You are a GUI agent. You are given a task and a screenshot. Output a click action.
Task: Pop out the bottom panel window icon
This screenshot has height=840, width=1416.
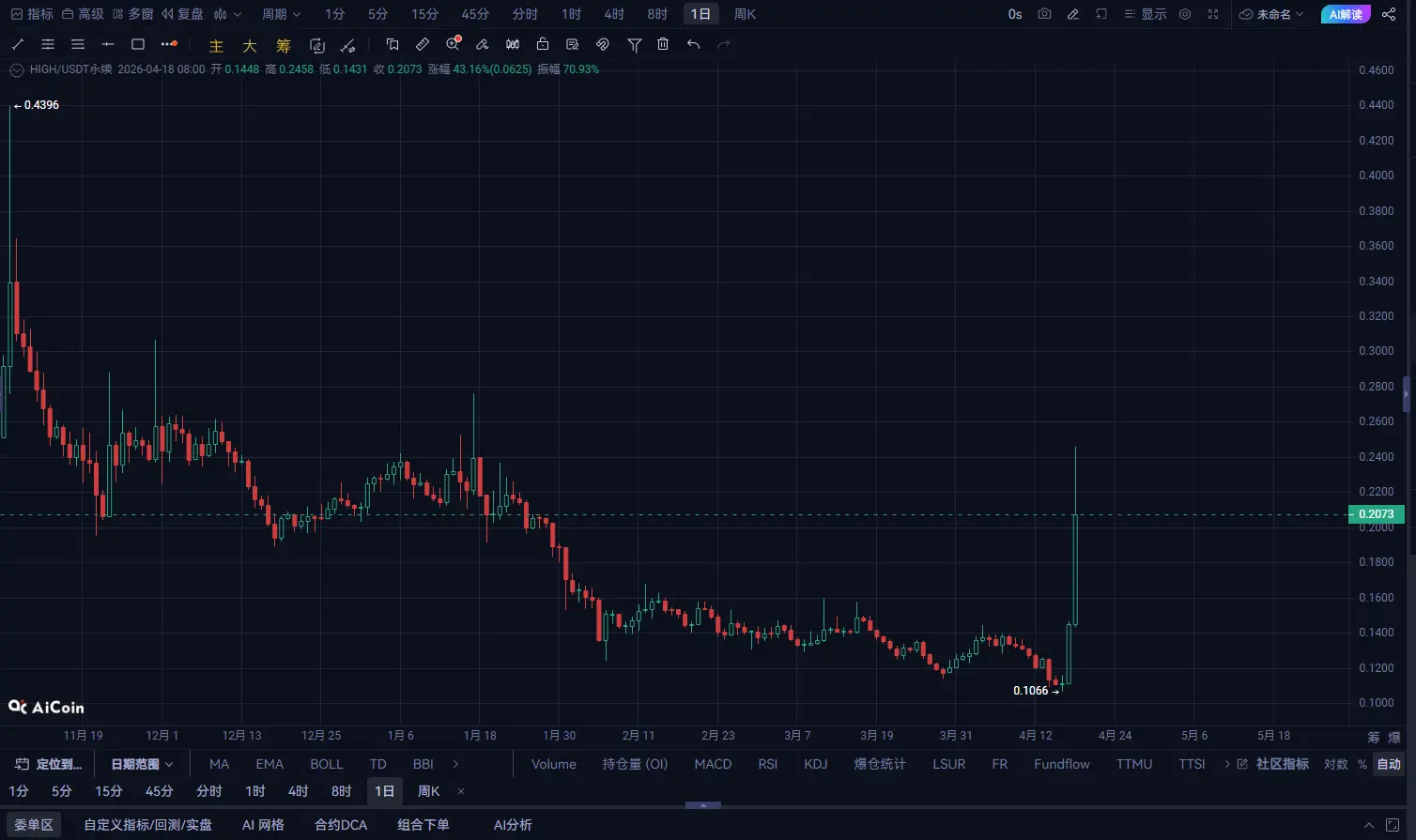[x=1393, y=825]
